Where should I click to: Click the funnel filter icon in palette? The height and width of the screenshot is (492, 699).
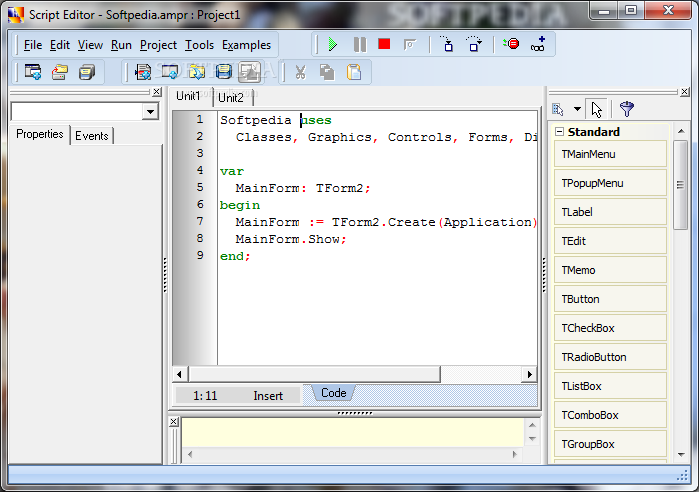(x=627, y=109)
